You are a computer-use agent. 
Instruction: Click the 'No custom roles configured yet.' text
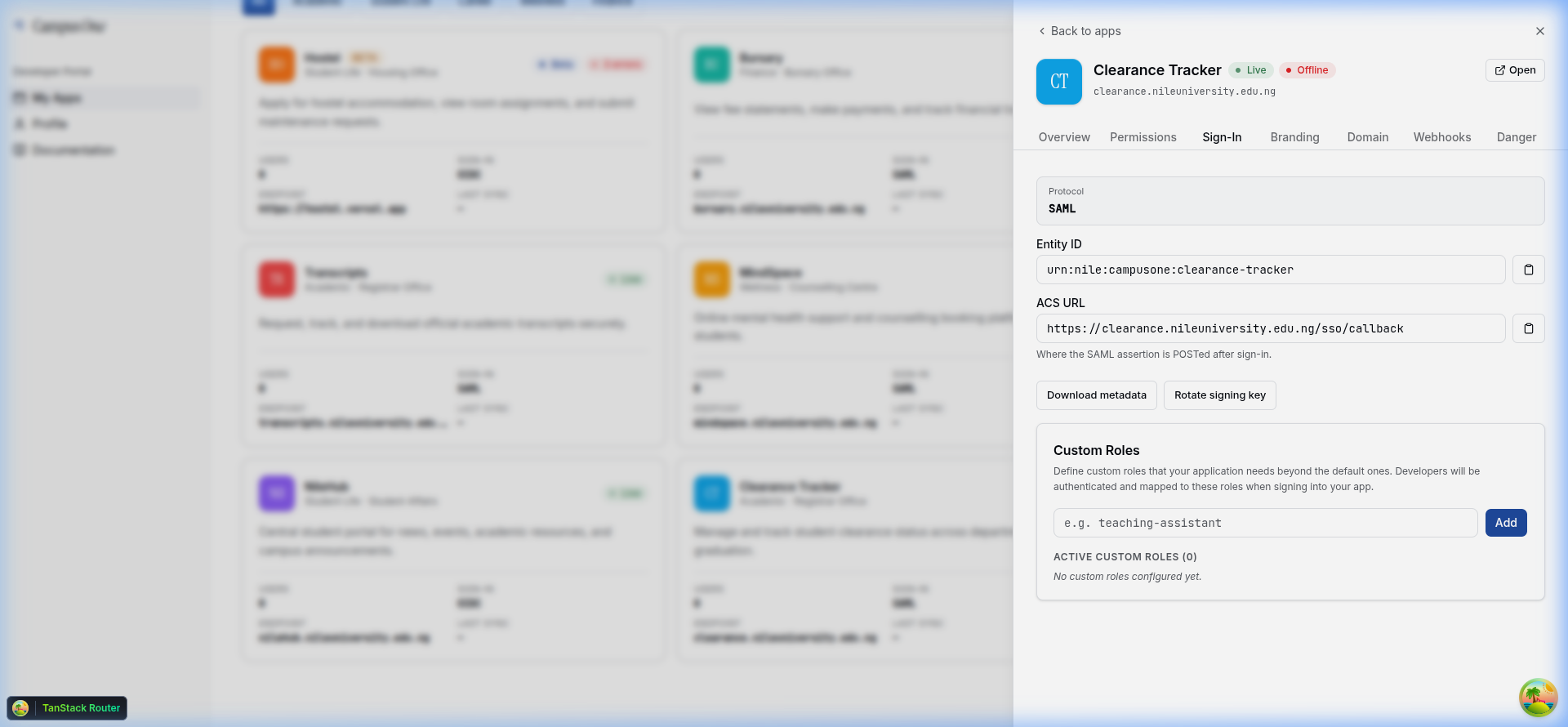(1127, 577)
